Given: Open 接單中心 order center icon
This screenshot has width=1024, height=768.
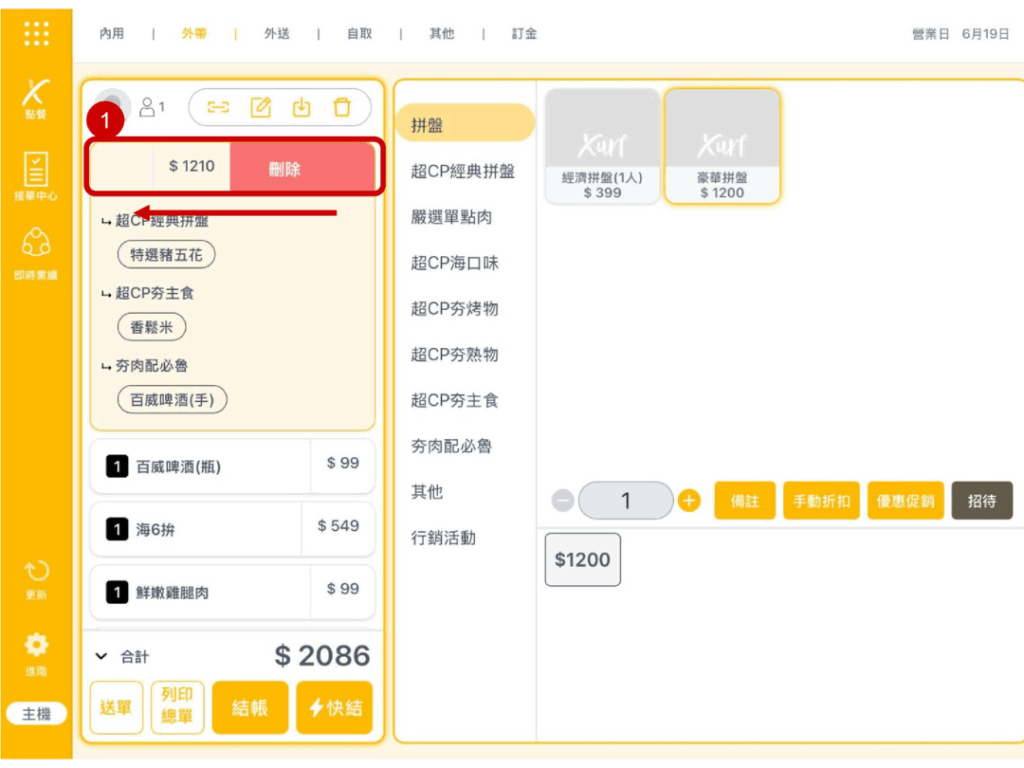Looking at the screenshot, I should (x=36, y=176).
